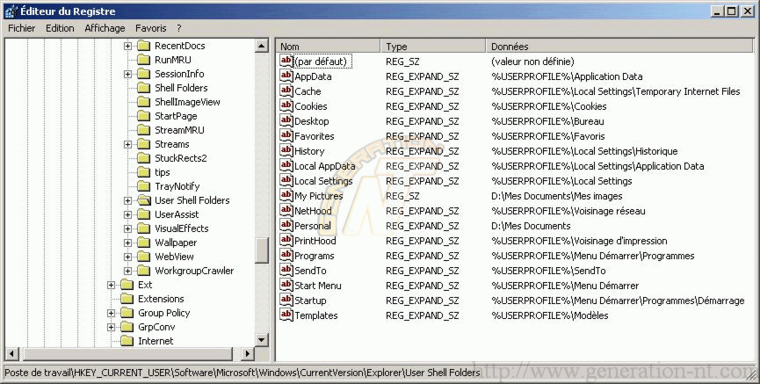Select the StartPage key
The image size is (760, 384).
pyautogui.click(x=176, y=116)
